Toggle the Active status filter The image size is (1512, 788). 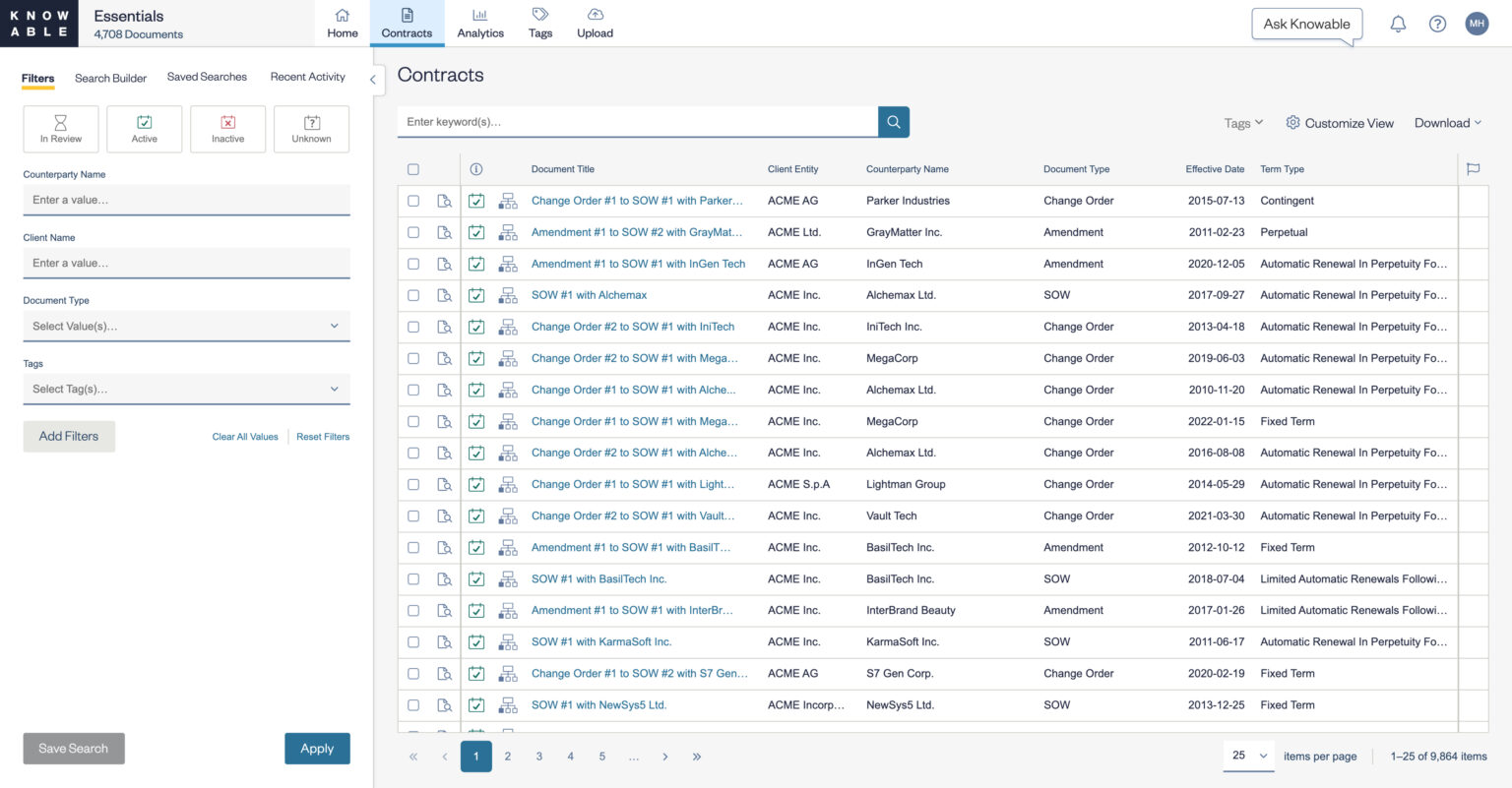pos(144,128)
